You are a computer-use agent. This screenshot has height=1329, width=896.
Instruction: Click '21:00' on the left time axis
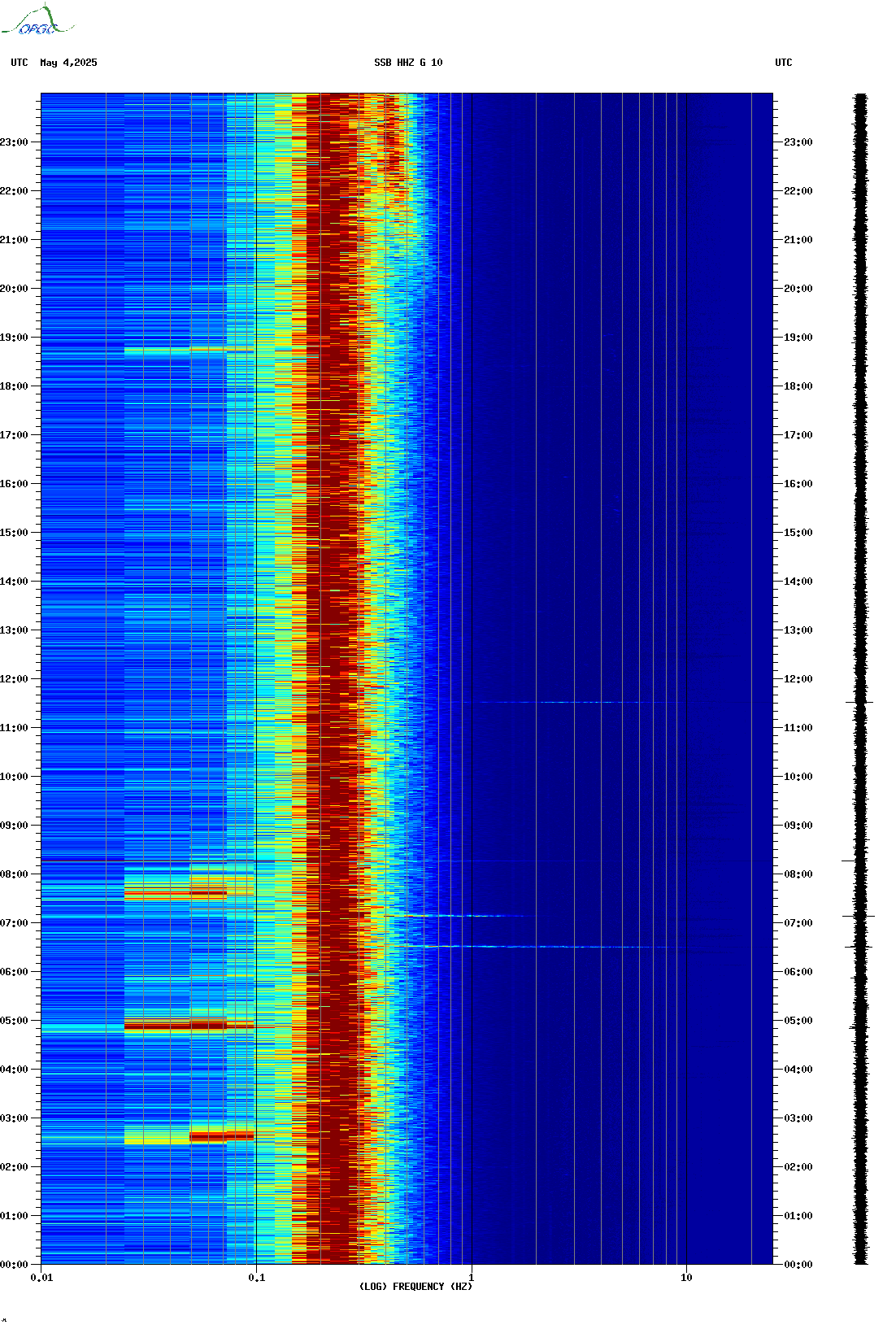[x=14, y=240]
